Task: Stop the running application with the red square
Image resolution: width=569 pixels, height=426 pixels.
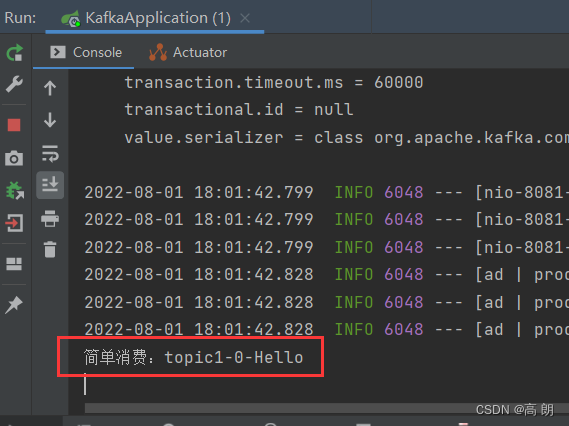Action: 14,125
